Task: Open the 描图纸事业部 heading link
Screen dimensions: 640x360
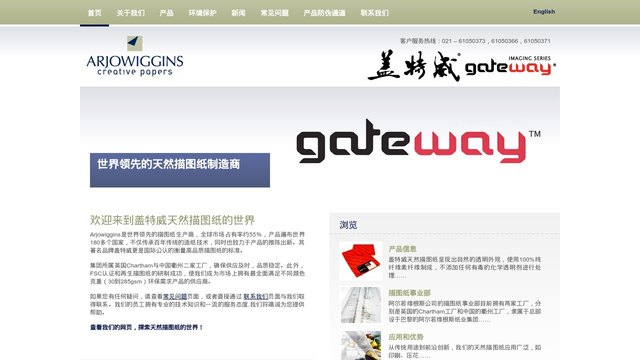Action: (409, 293)
